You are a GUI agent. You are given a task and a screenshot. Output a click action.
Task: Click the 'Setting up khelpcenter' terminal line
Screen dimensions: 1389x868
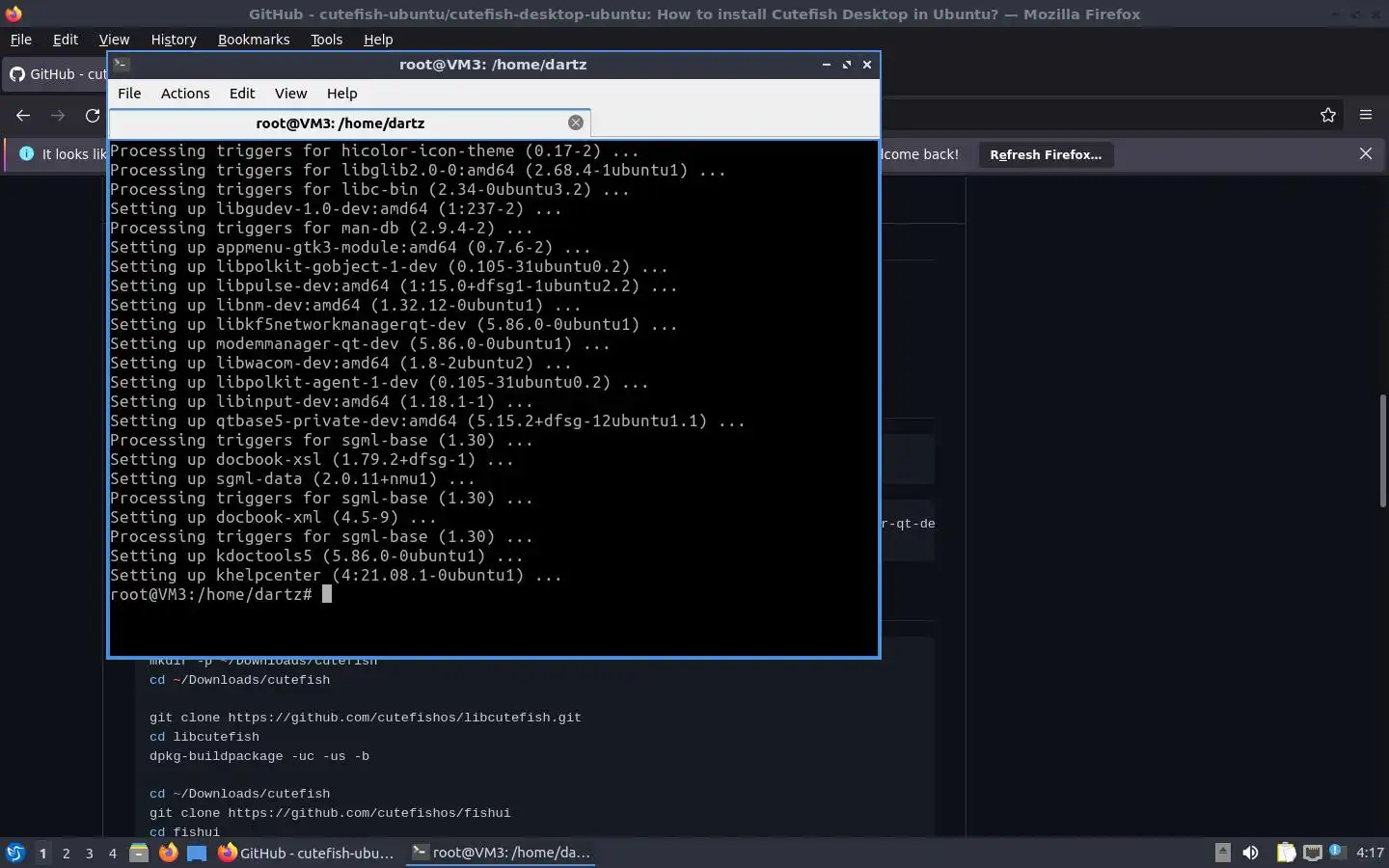pyautogui.click(x=336, y=575)
